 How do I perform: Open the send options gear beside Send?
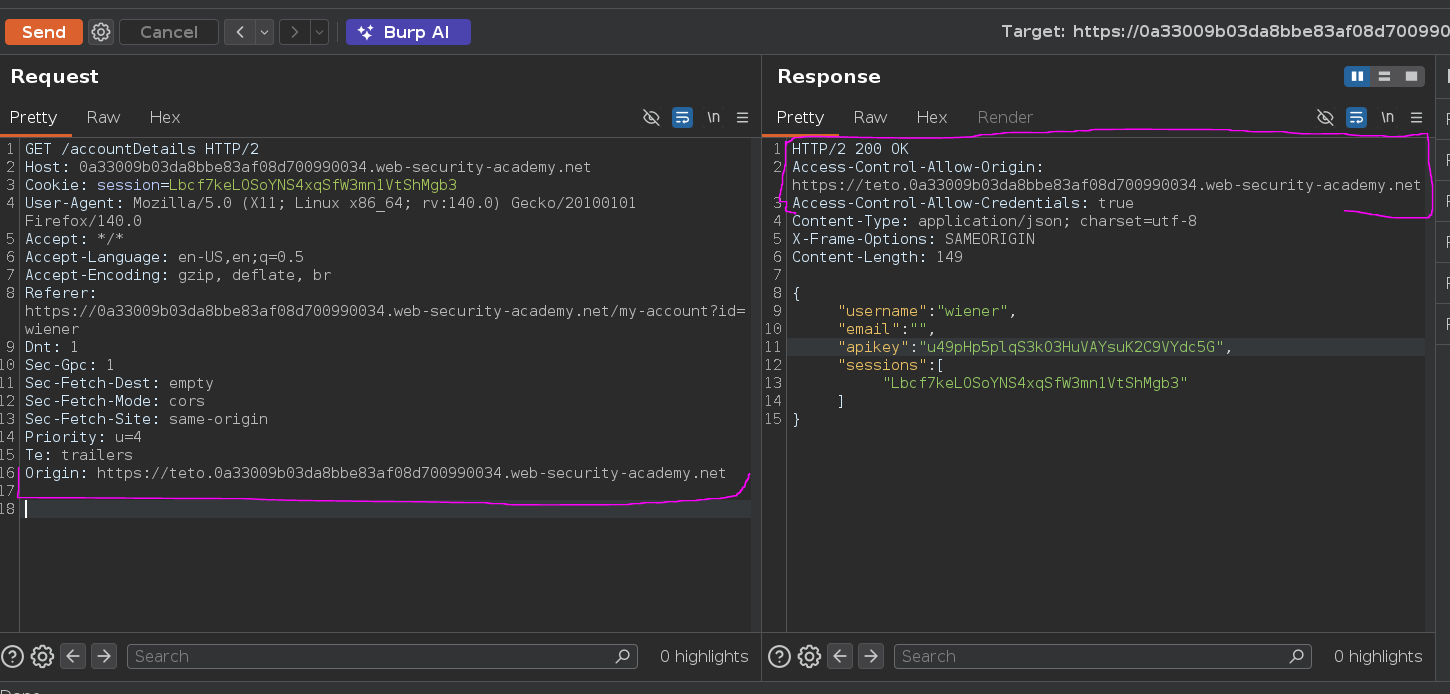[100, 32]
